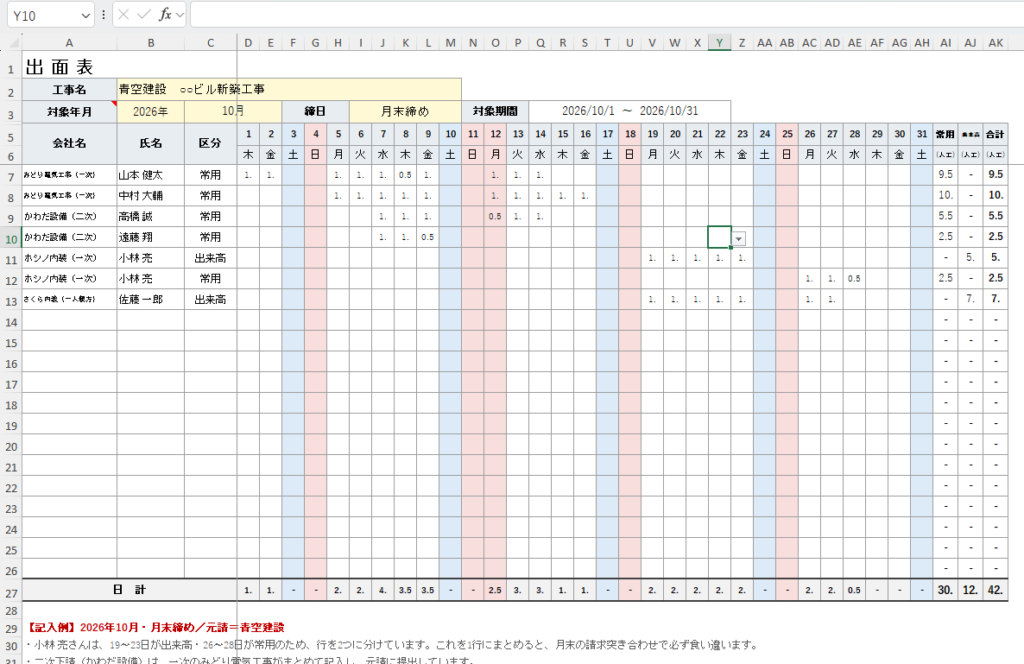Click the formula bar cancel X icon
Image resolution: width=1024 pixels, height=664 pixels.
pos(124,14)
